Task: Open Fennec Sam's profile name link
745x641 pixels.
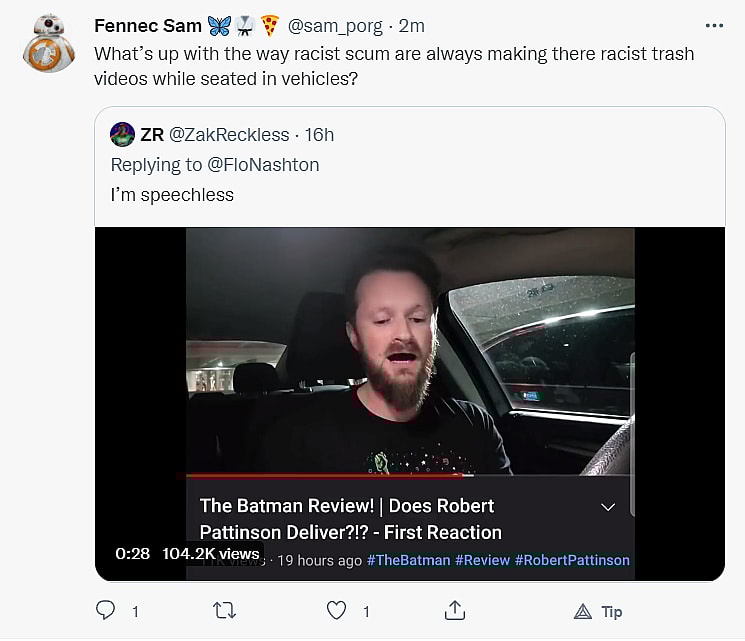Action: click(148, 25)
